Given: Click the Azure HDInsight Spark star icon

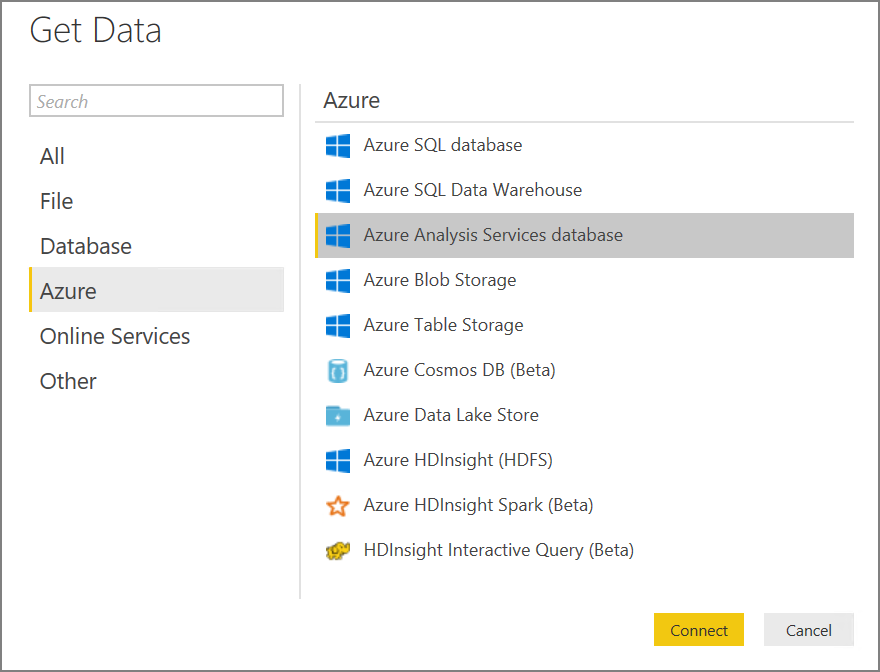Looking at the screenshot, I should [338, 506].
